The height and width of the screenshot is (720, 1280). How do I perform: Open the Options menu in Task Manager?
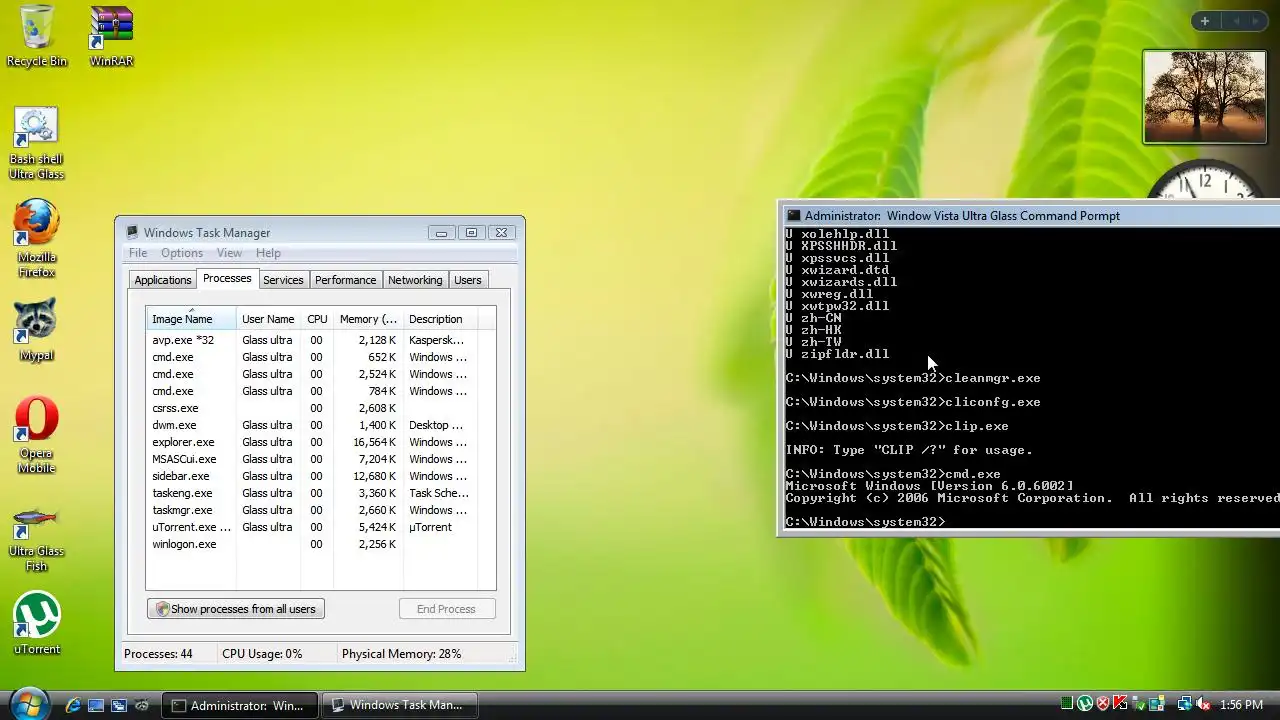coord(182,253)
